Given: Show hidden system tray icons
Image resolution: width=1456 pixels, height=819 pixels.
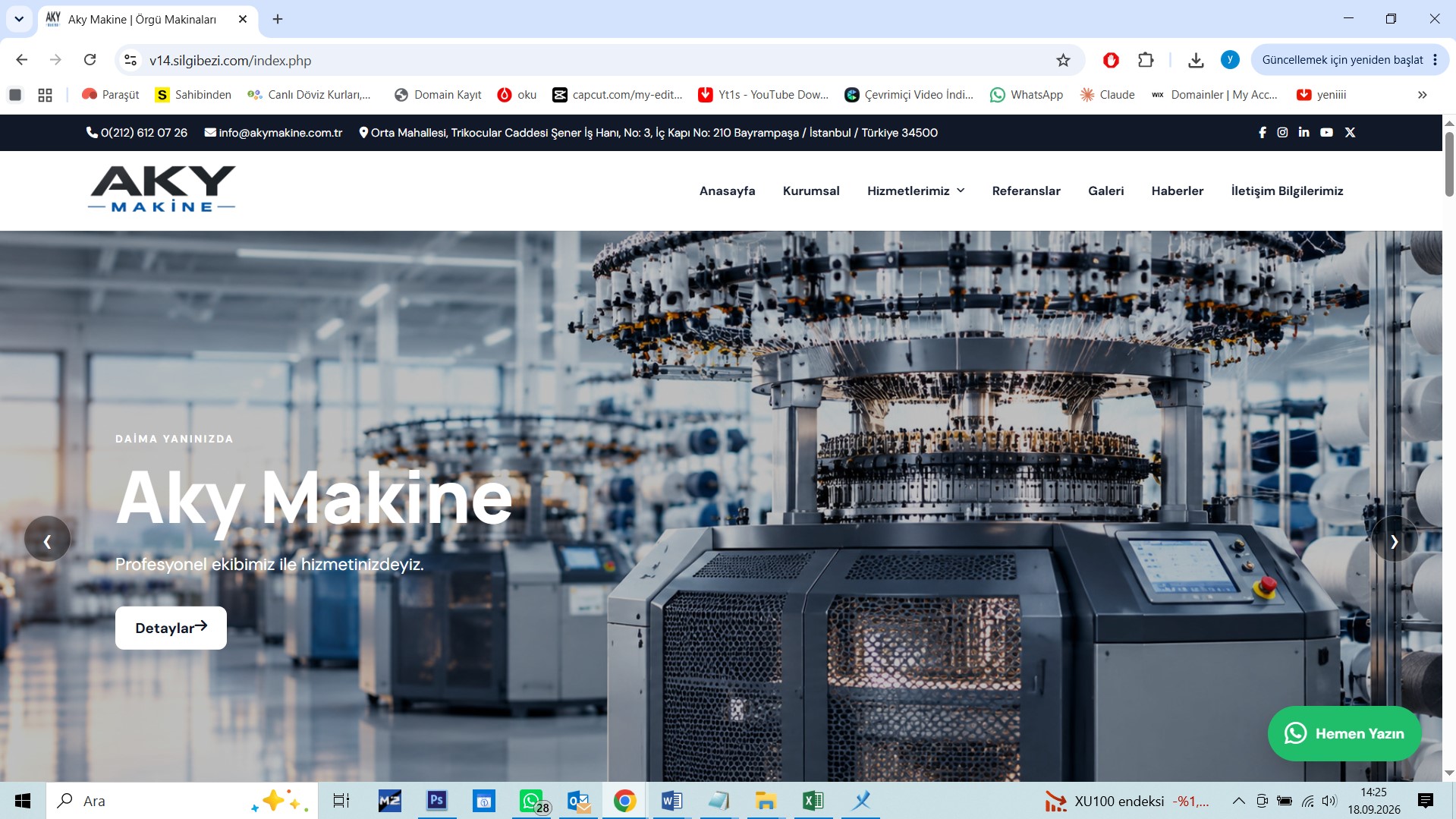Looking at the screenshot, I should pyautogui.click(x=1238, y=801).
